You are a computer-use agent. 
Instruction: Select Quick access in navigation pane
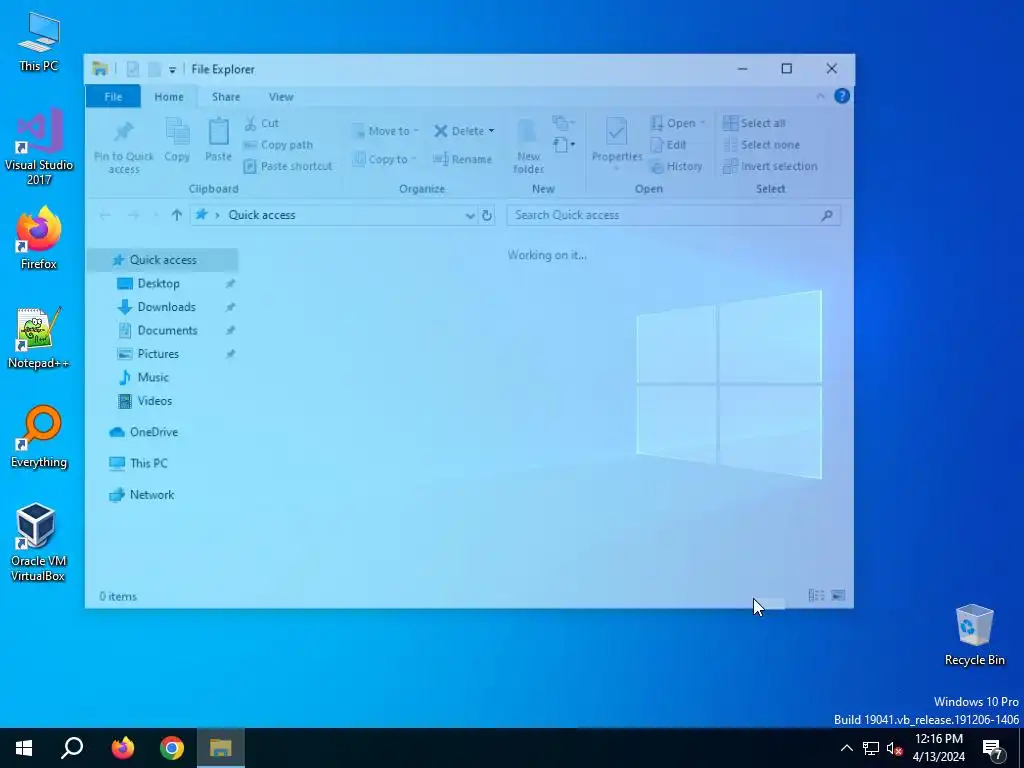pyautogui.click(x=163, y=260)
